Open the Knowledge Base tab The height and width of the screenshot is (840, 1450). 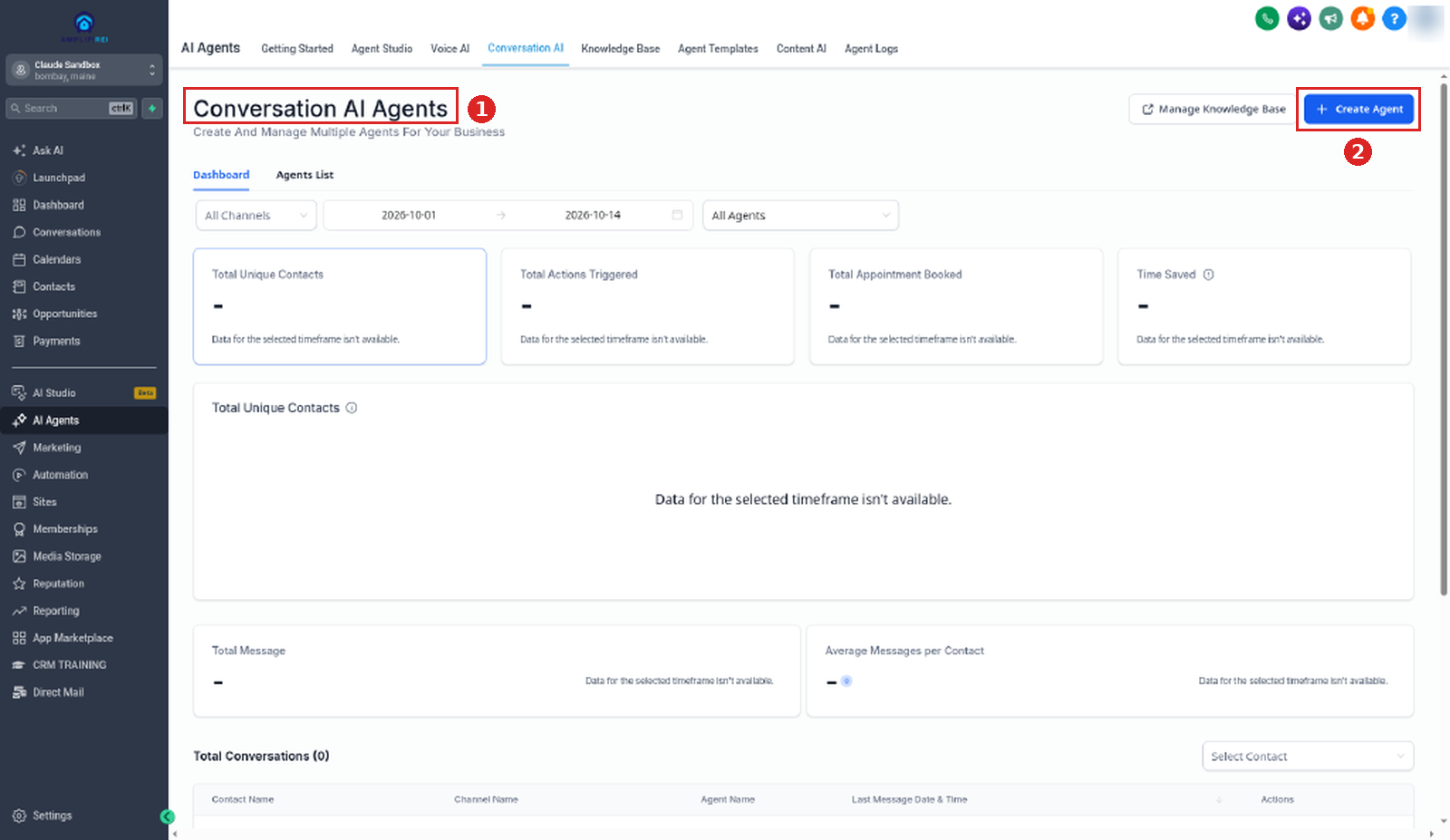click(620, 49)
